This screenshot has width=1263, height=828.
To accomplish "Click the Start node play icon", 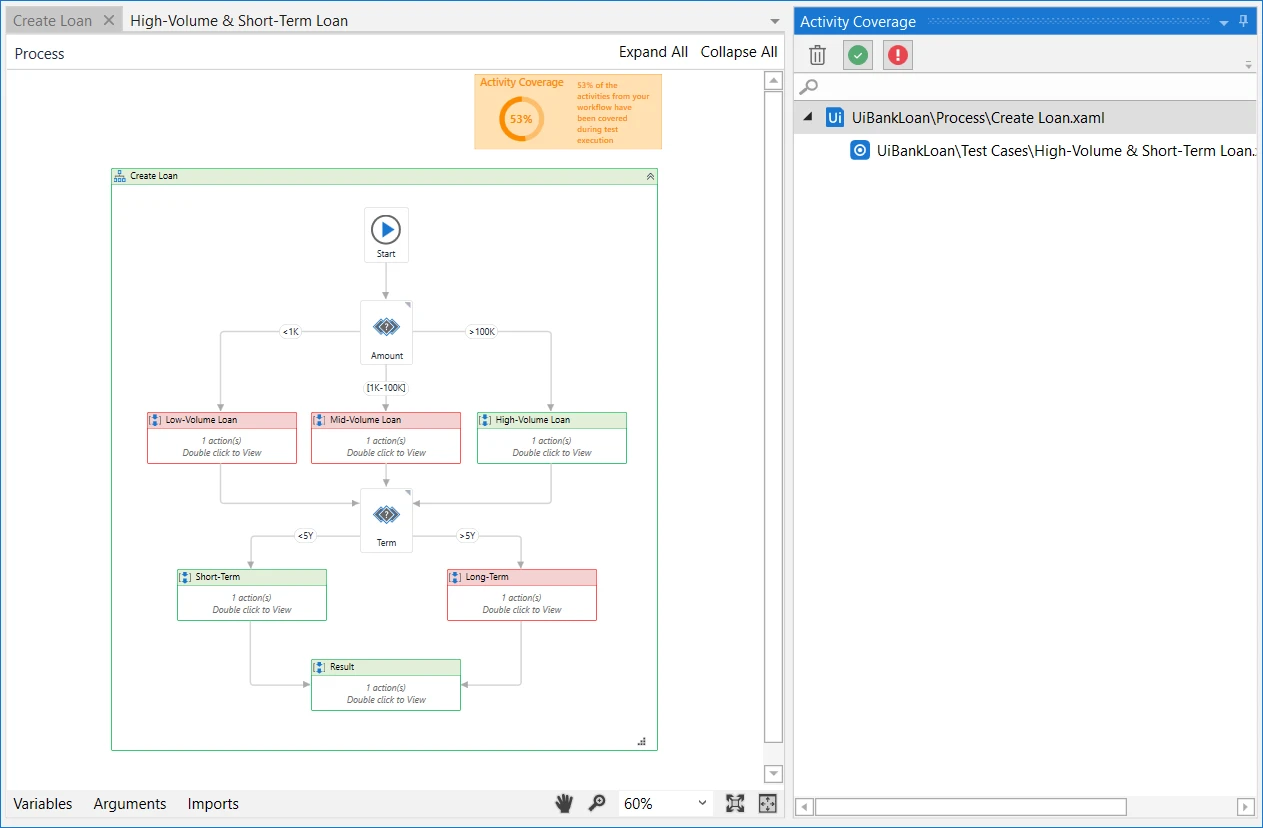I will click(x=386, y=230).
